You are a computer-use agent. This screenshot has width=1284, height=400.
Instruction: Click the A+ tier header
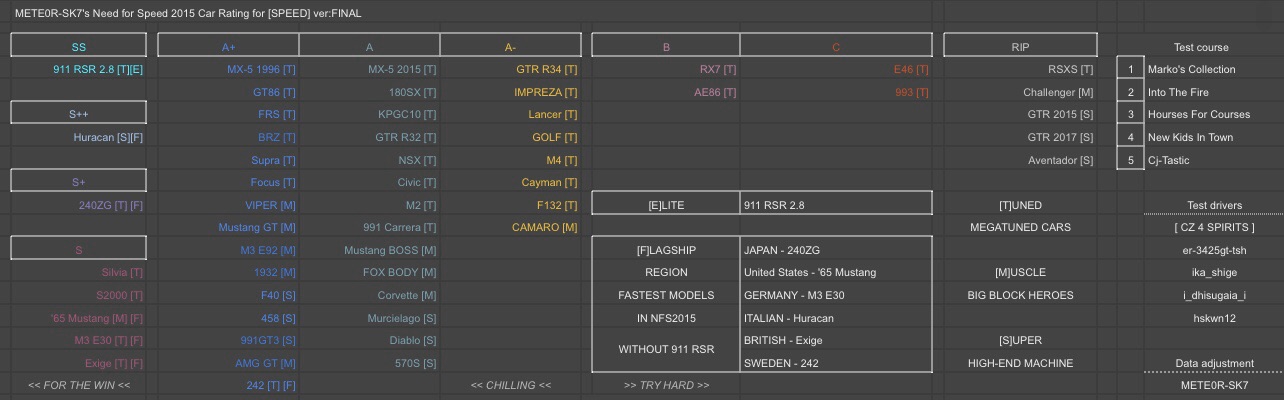click(229, 46)
